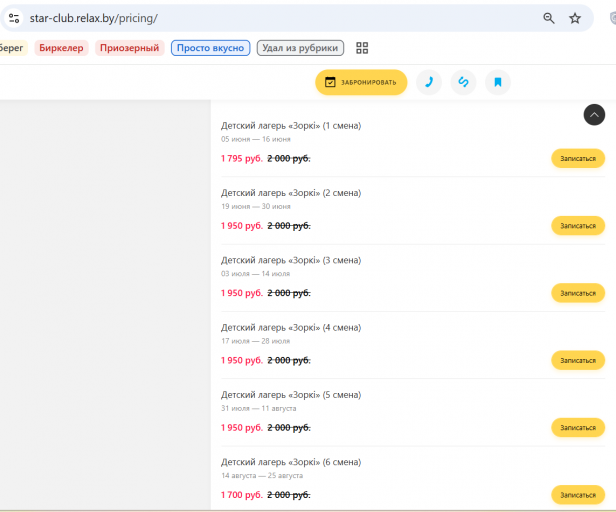Click Записаться for Зоркі 2 смена
This screenshot has height=512, width=616.
coord(578,226)
